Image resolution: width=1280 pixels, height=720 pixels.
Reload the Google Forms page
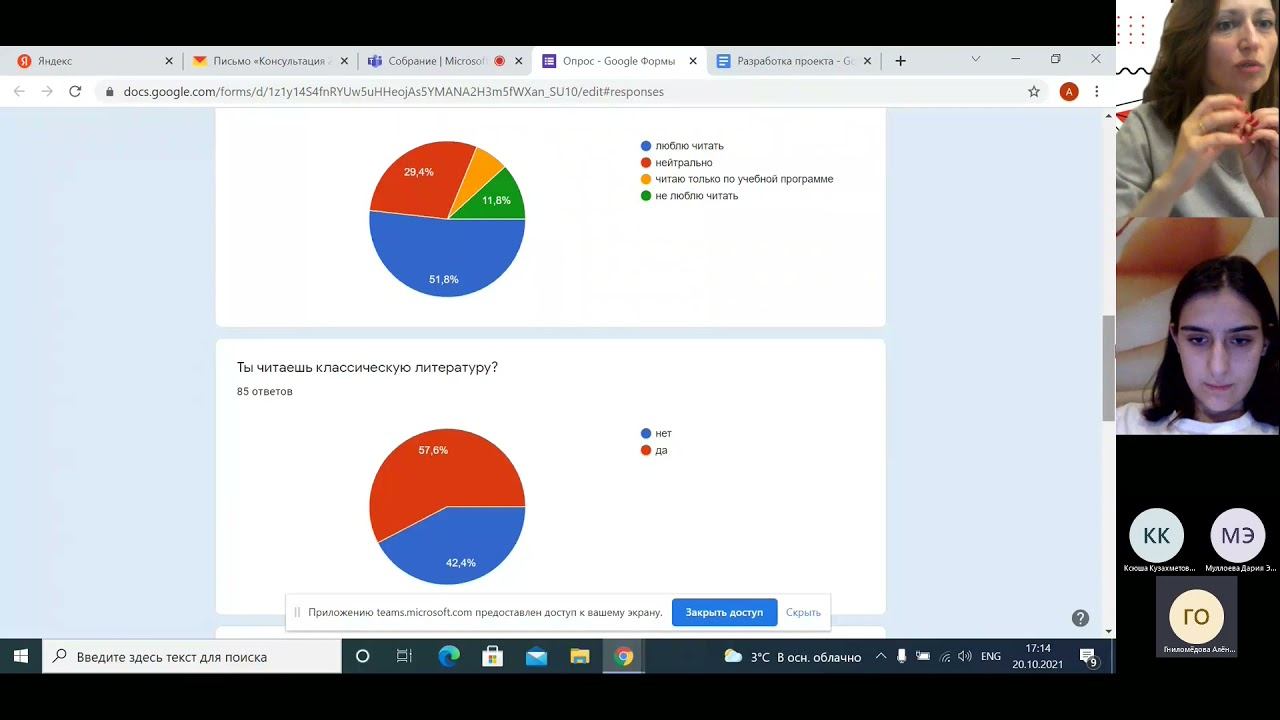click(75, 91)
